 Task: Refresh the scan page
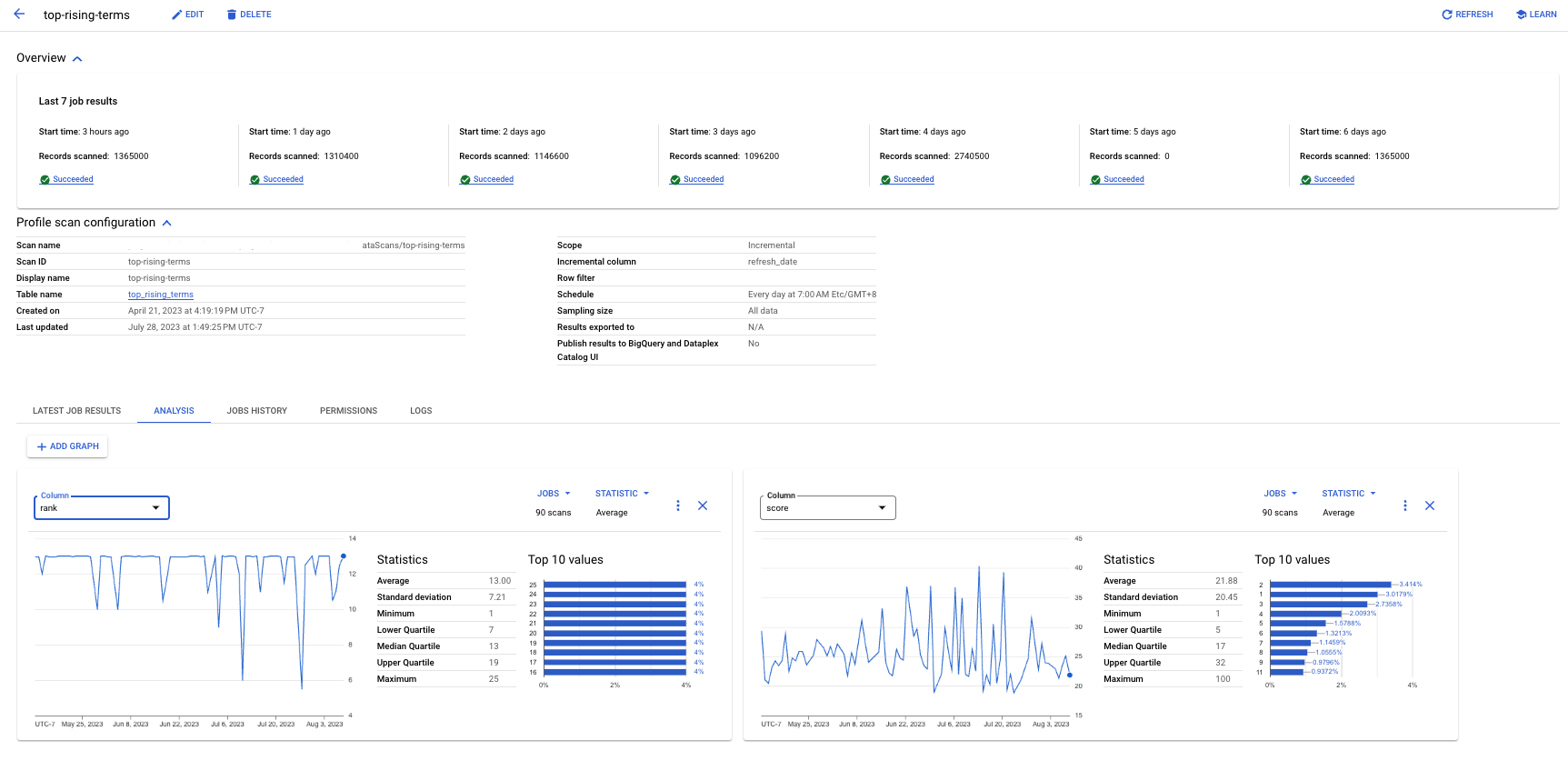click(x=1467, y=15)
